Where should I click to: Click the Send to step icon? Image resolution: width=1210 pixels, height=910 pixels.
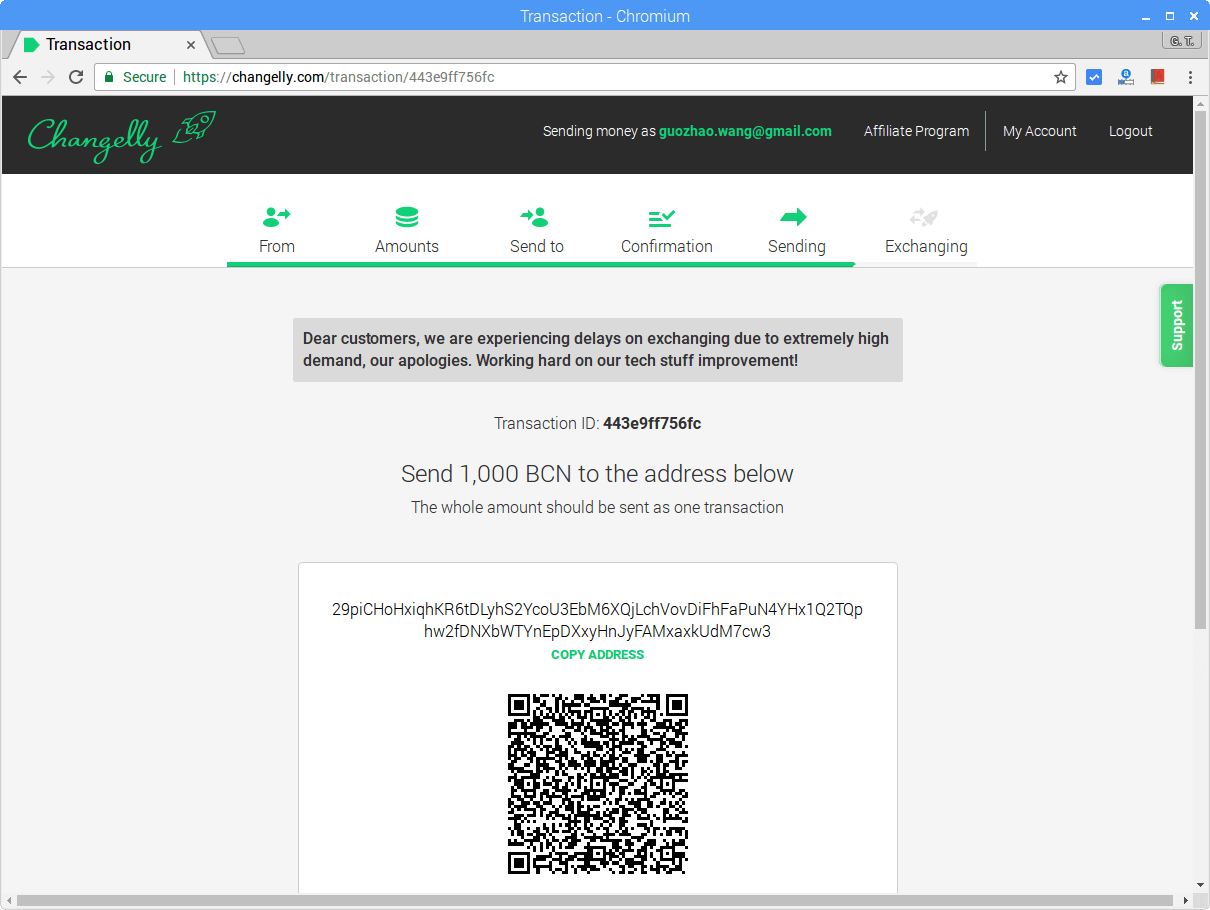(x=536, y=216)
